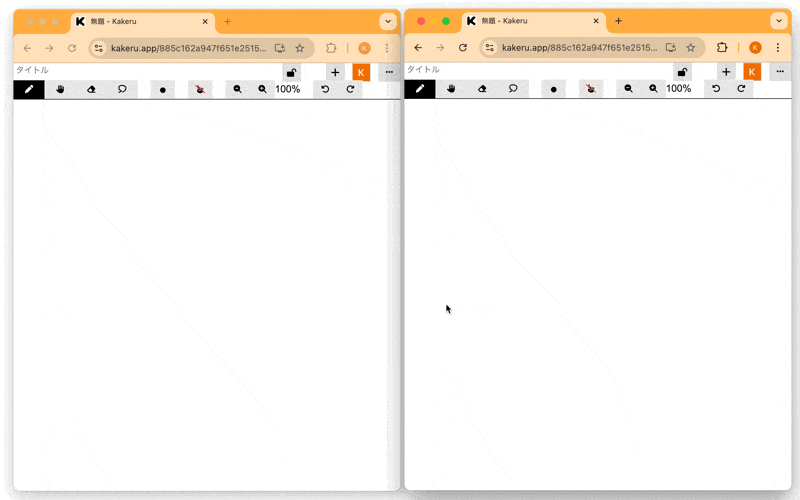This screenshot has height=500, width=800.
Task: Close the Kakeru tab in left window
Action: pos(205,21)
